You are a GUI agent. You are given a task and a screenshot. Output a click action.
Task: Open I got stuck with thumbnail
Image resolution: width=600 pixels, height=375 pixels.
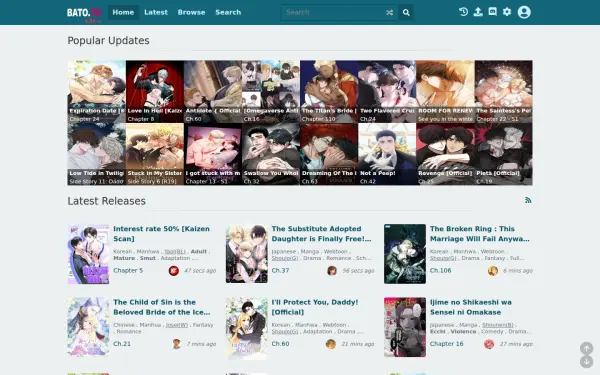[213, 154]
